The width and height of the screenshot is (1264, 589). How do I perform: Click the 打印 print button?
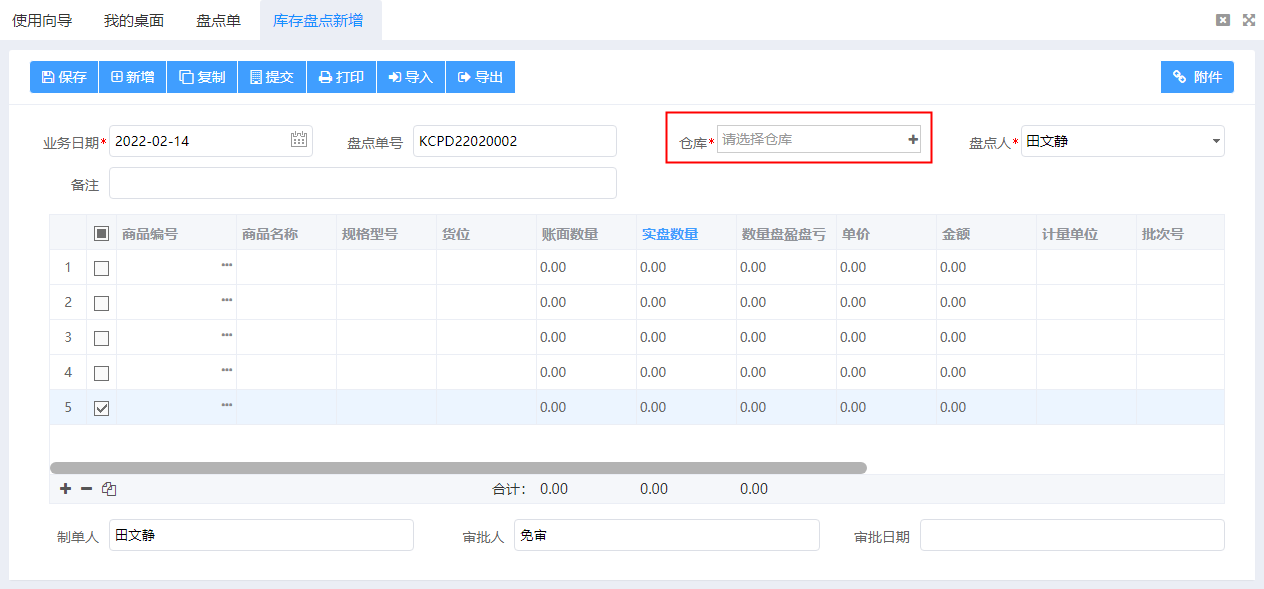(341, 77)
